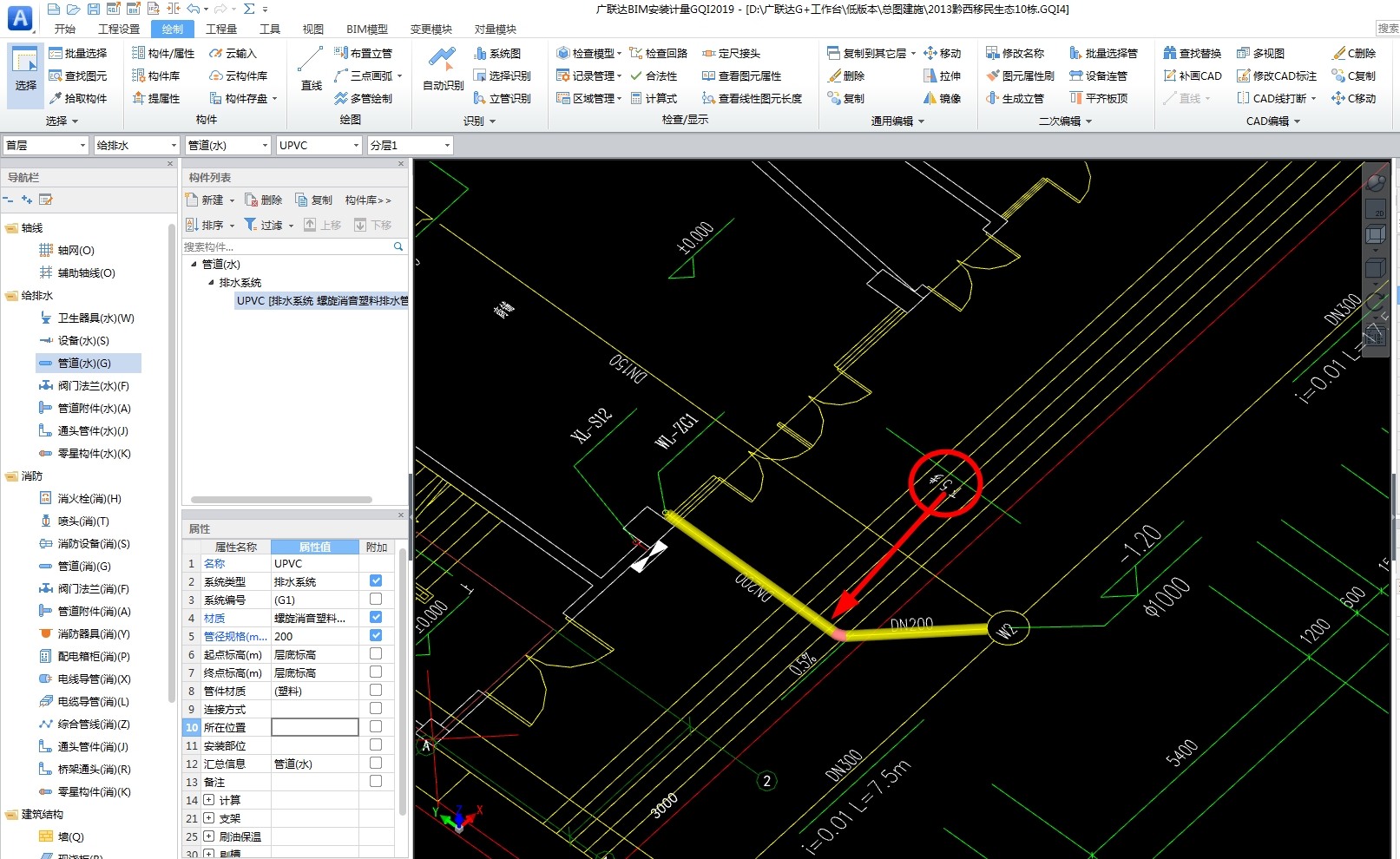Expand the 计算 property group

(x=209, y=799)
